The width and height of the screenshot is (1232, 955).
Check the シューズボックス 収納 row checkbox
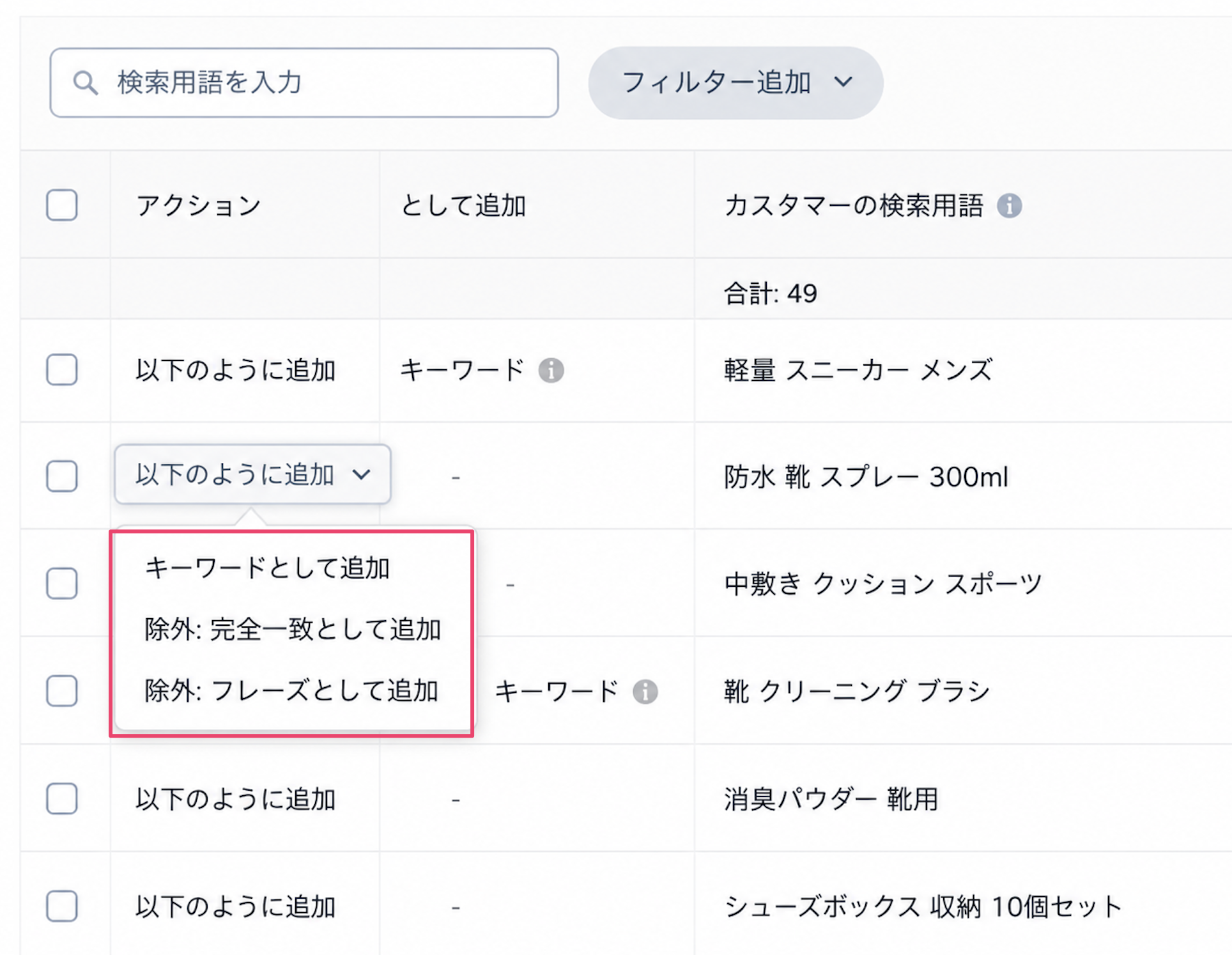(x=62, y=906)
